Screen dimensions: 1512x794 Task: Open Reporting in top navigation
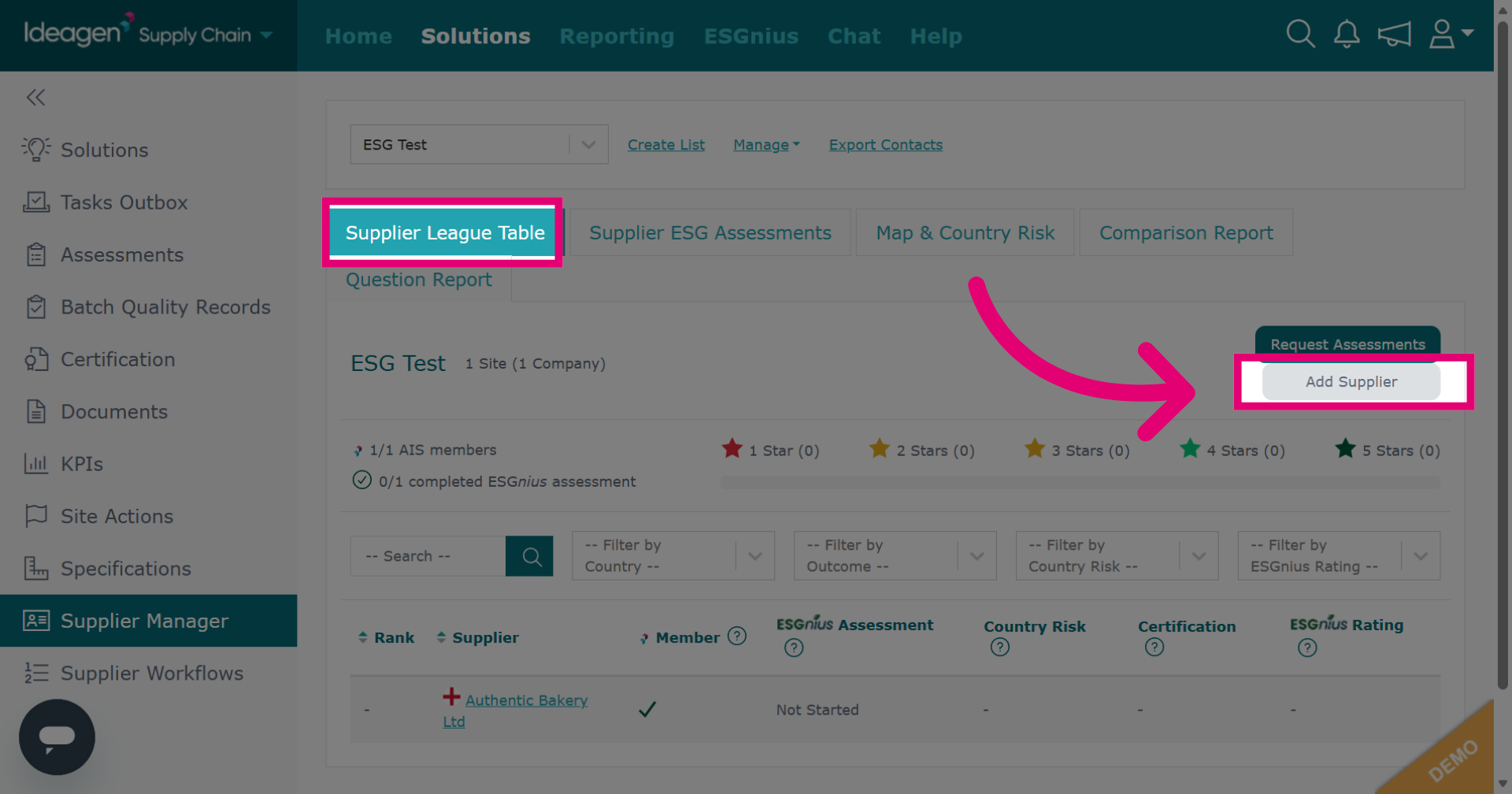coord(617,36)
